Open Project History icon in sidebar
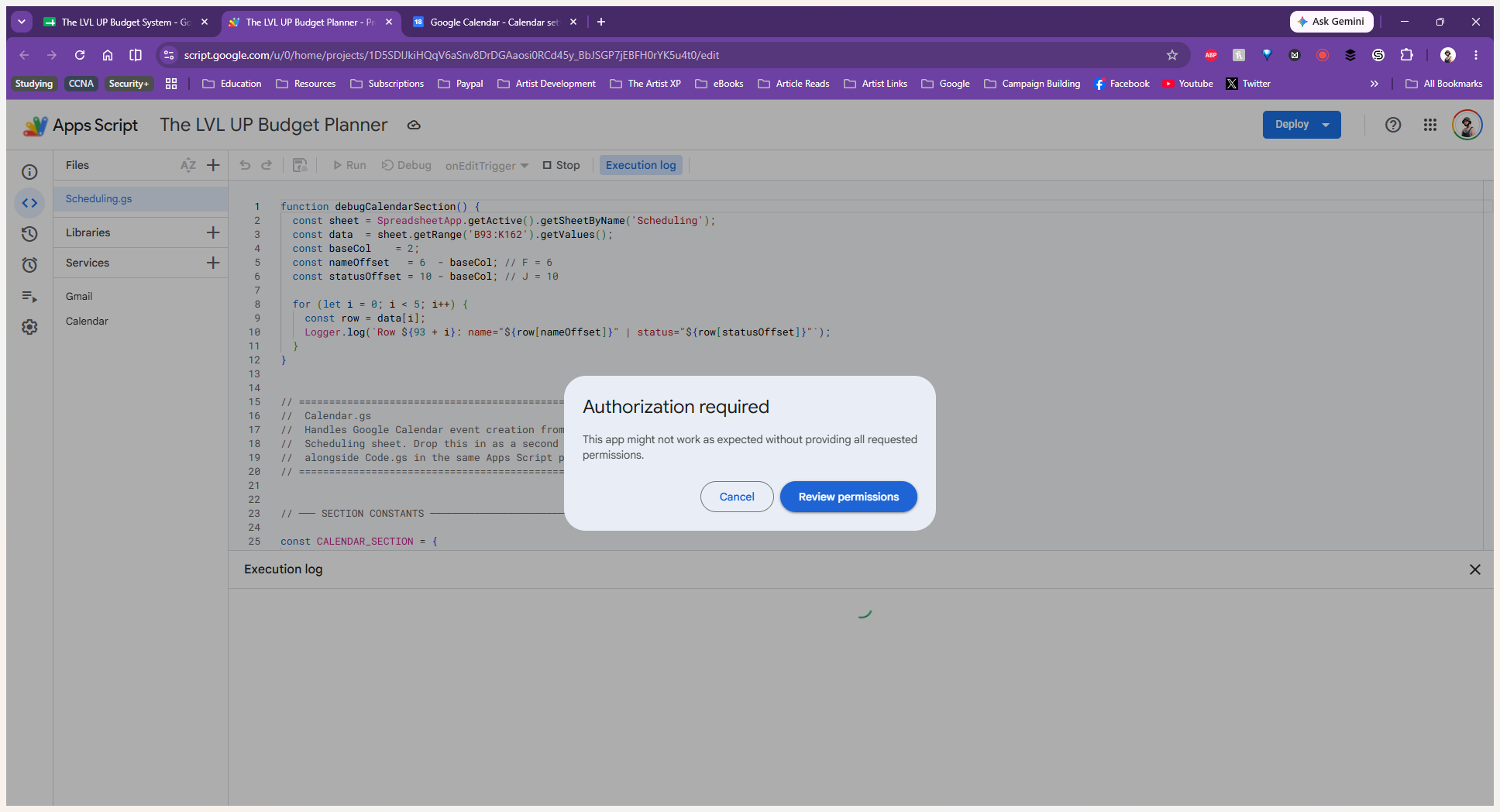The width and height of the screenshot is (1500, 812). pyautogui.click(x=29, y=234)
